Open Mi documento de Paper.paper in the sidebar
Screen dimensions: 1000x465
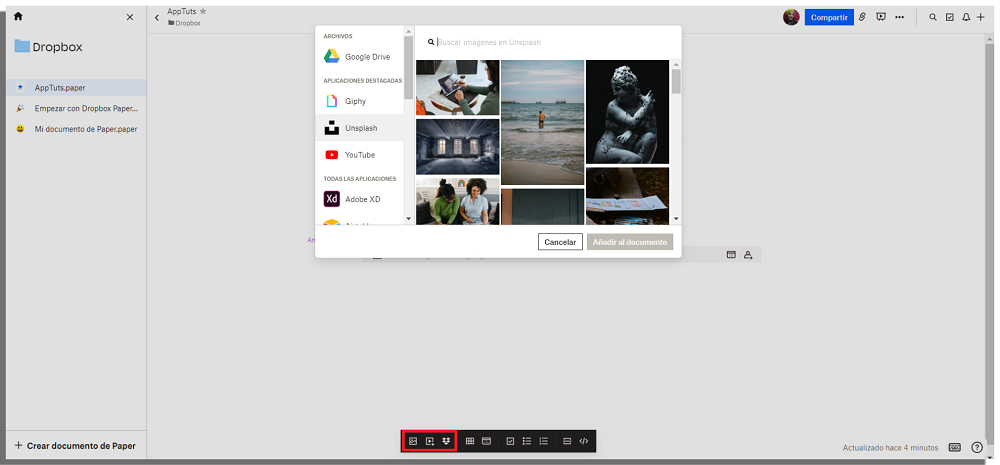[x=77, y=129]
